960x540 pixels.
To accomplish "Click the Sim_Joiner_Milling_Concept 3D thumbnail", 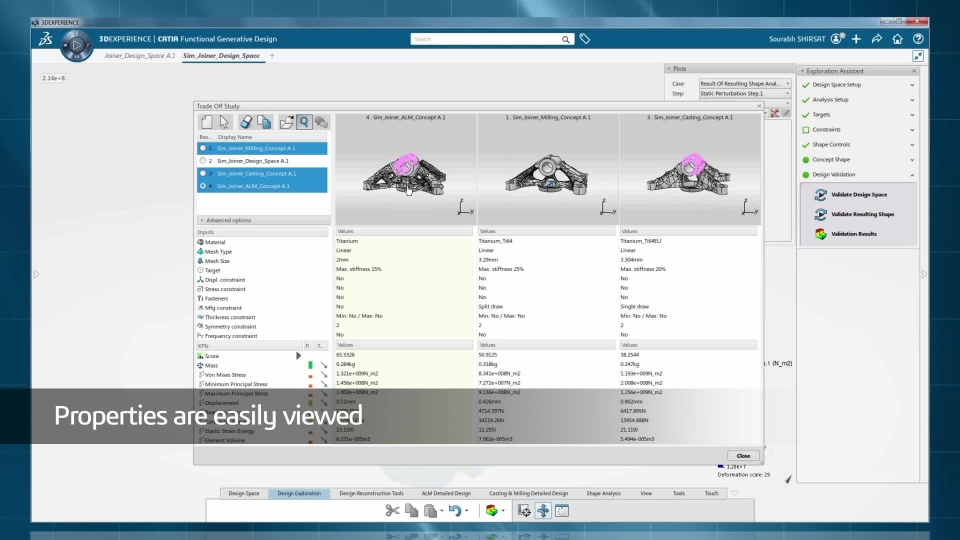I will [x=548, y=169].
